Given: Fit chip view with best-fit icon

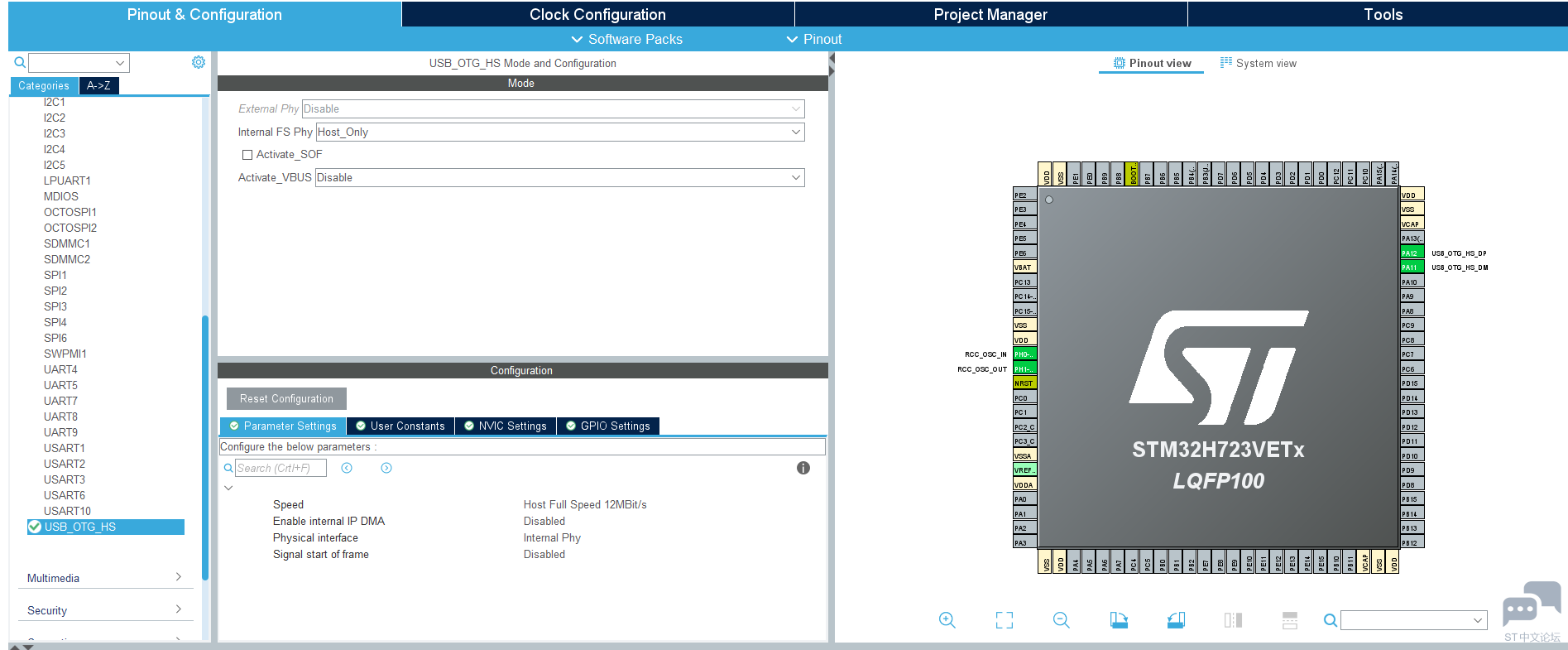Looking at the screenshot, I should (x=1004, y=620).
